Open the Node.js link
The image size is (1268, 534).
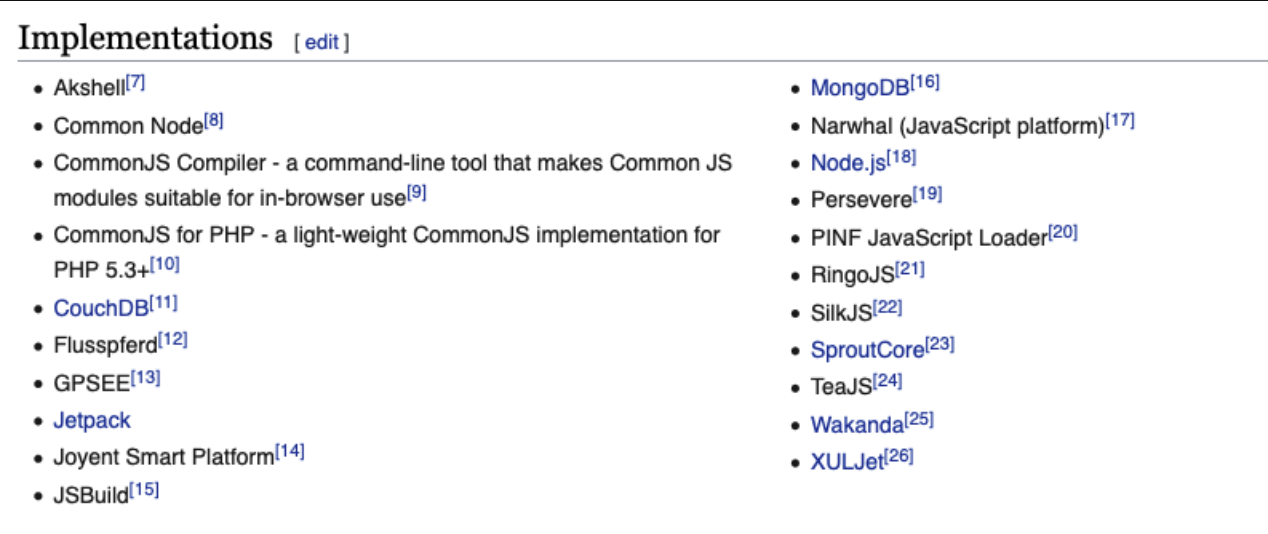[x=848, y=163]
